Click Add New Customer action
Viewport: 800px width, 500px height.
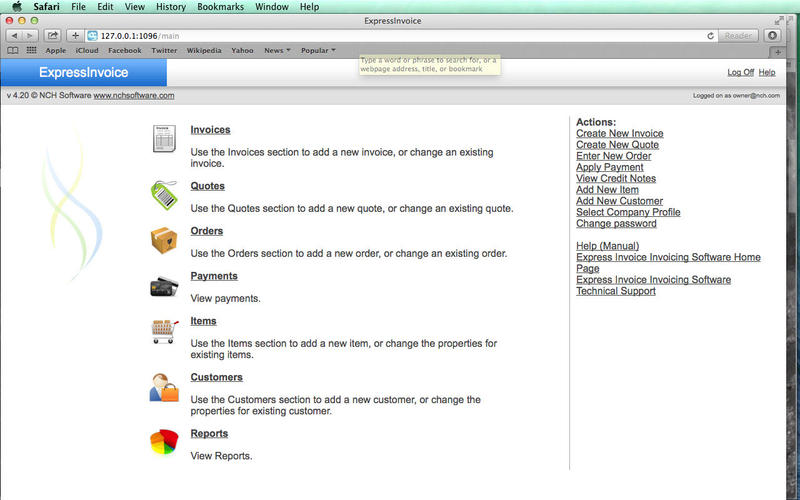coord(619,201)
